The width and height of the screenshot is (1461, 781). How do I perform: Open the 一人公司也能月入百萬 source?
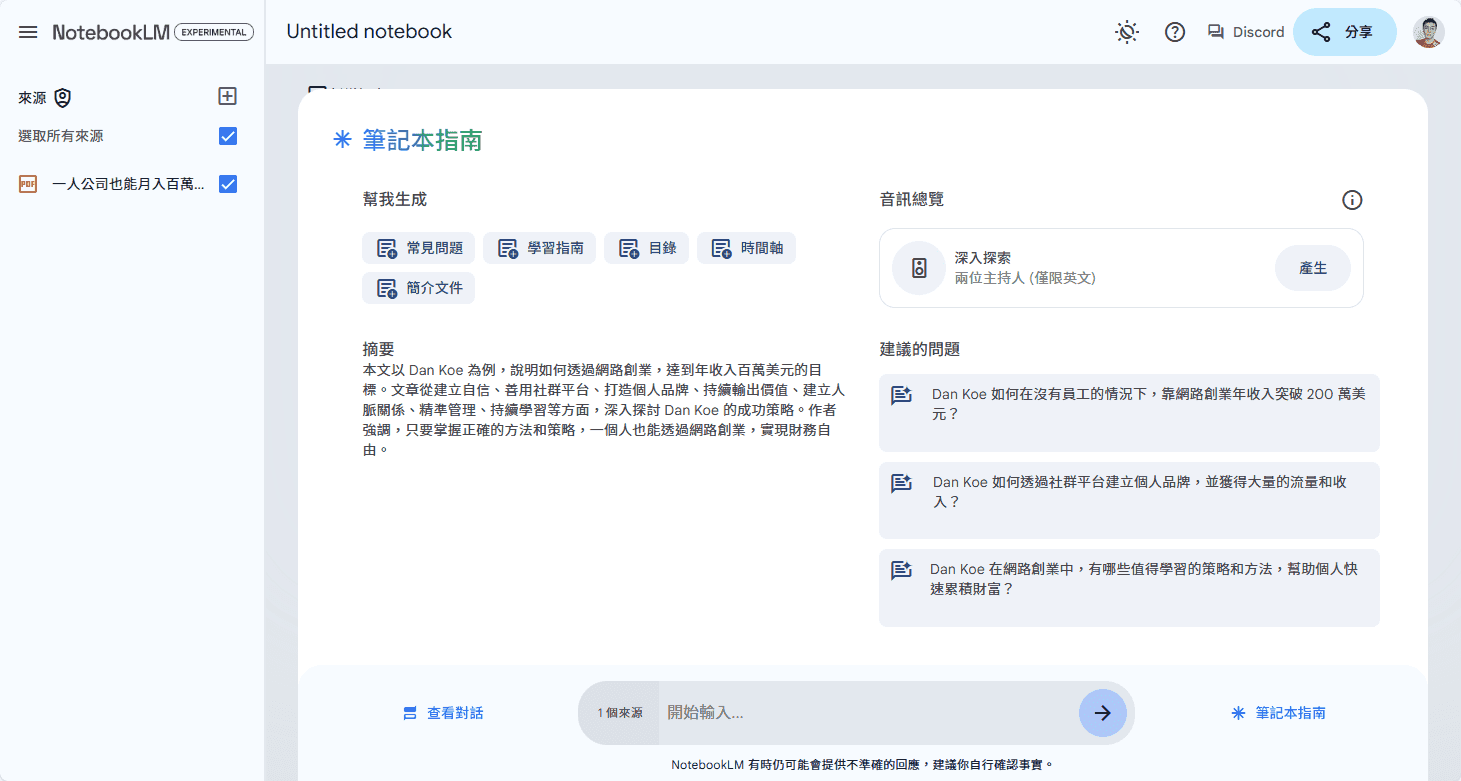tap(129, 184)
